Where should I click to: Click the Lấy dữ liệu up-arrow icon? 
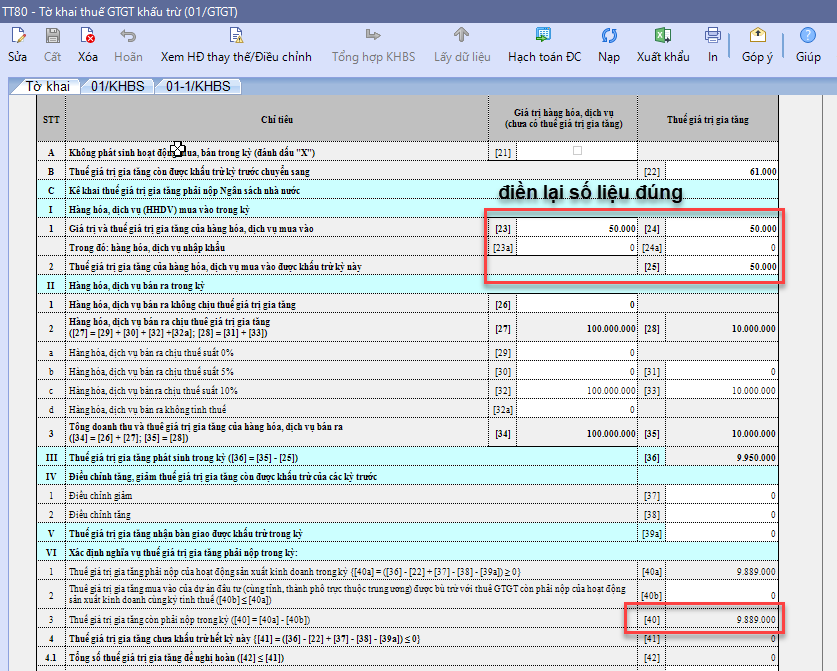click(462, 35)
